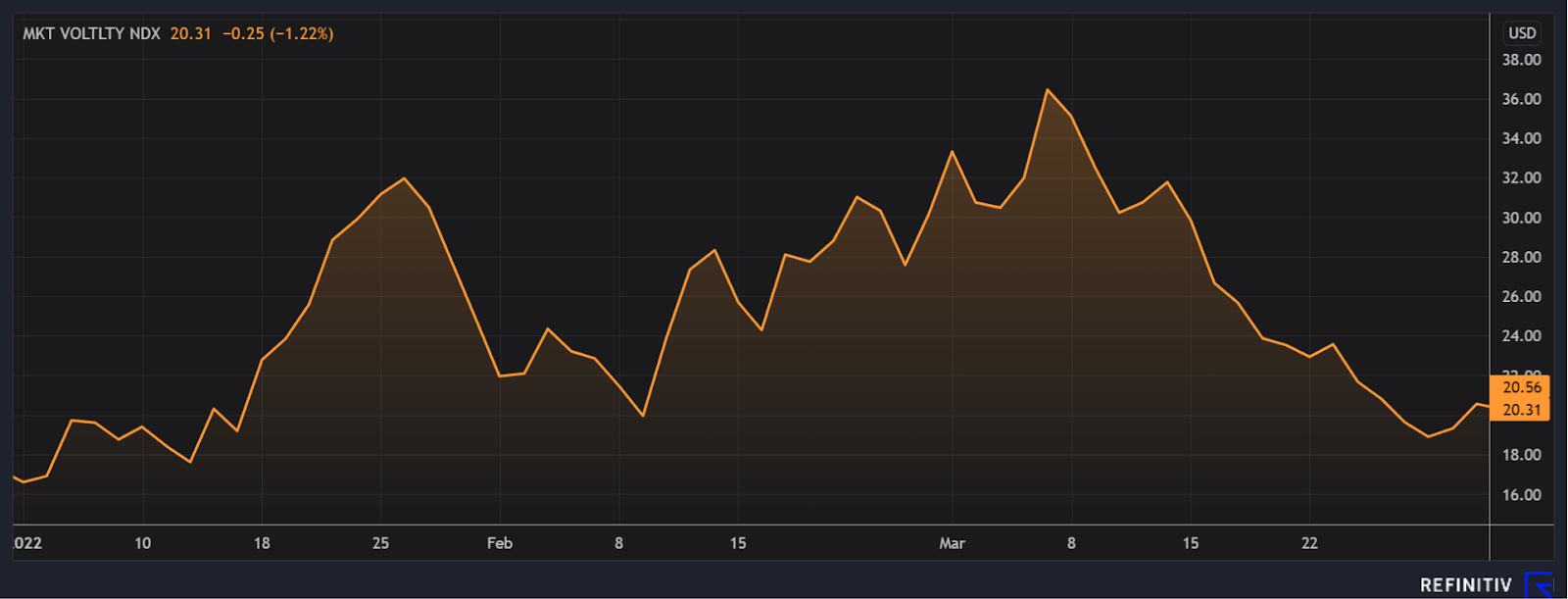This screenshot has width=1568, height=599.
Task: Click the 20.31 last price in the header
Action: click(191, 33)
